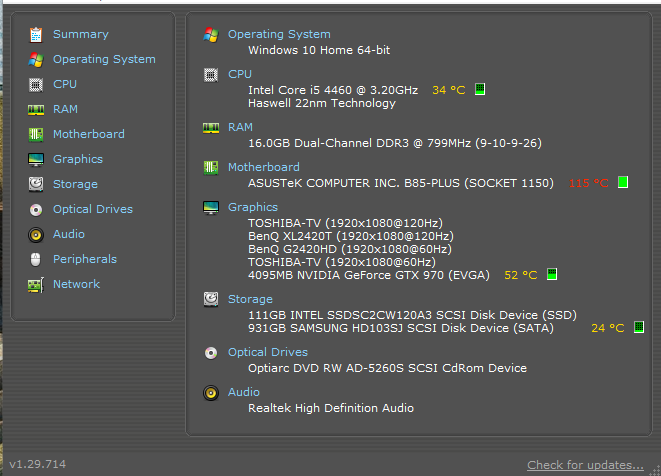Click the 931GB SAMSUNG HD103SJ line
This screenshot has height=476, width=661.
401,328
